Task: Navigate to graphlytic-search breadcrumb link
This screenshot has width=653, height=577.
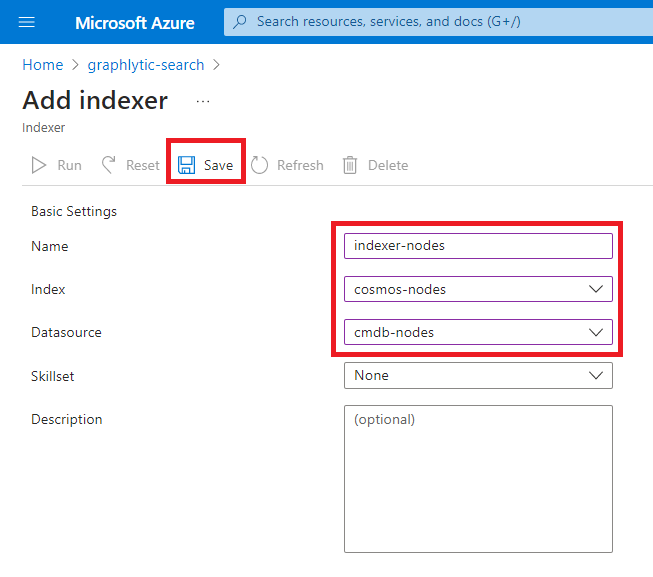Action: coord(146,65)
